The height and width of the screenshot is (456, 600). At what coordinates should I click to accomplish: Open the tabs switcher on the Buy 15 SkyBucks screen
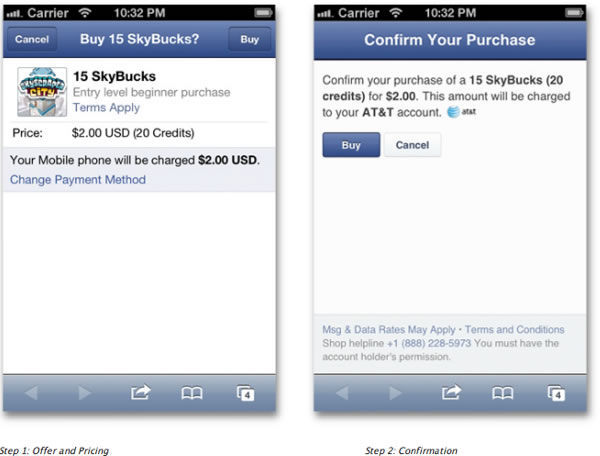[x=246, y=393]
